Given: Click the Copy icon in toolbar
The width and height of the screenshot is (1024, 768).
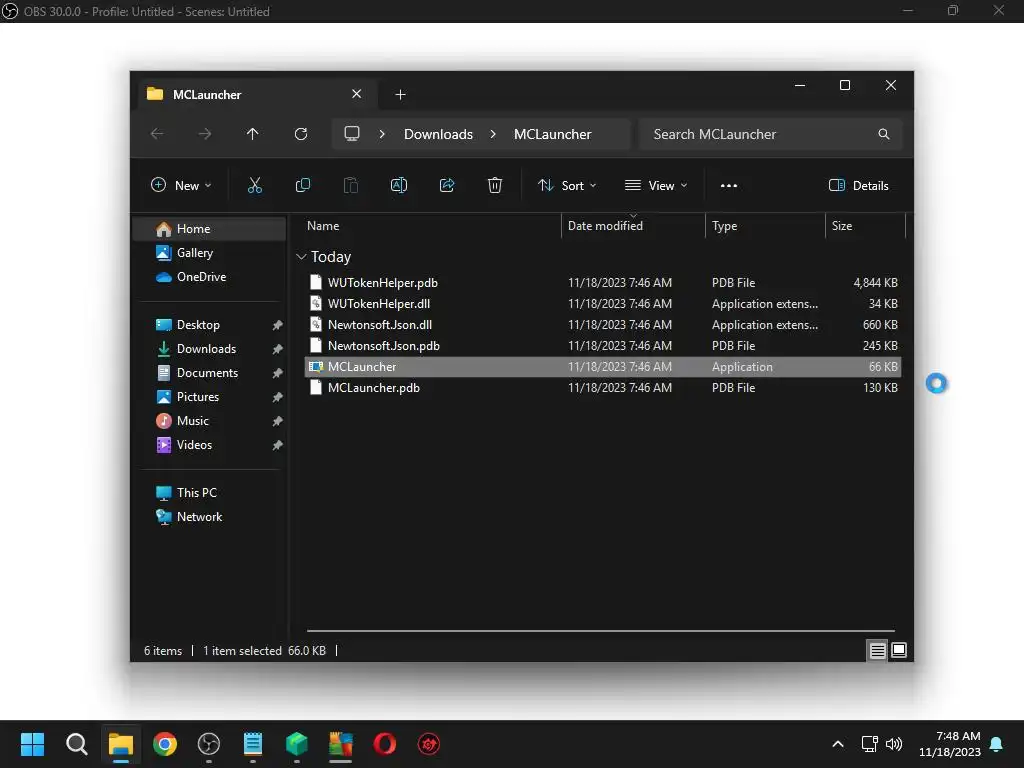Looking at the screenshot, I should [x=302, y=185].
